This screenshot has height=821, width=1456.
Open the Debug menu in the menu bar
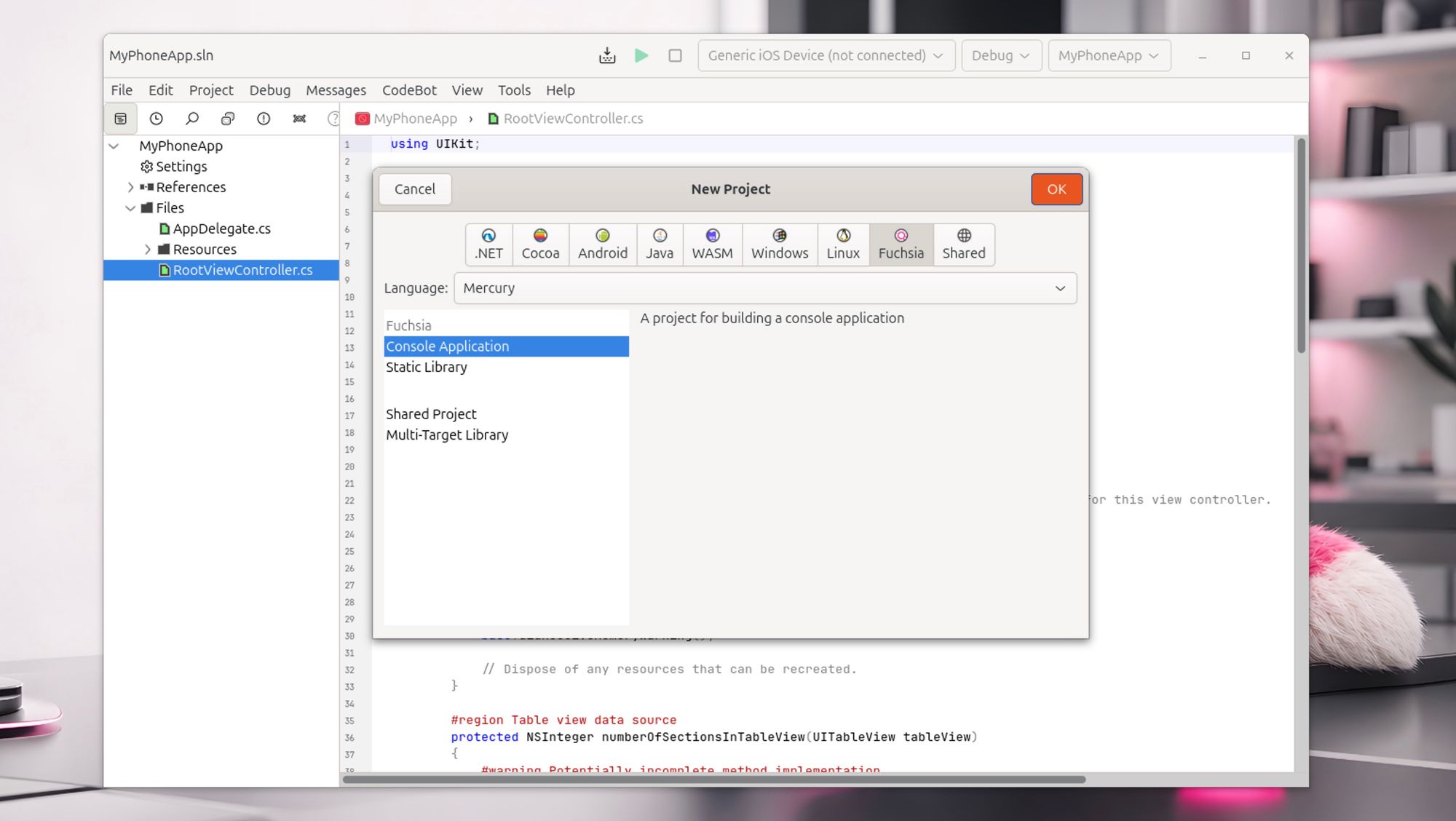269,90
